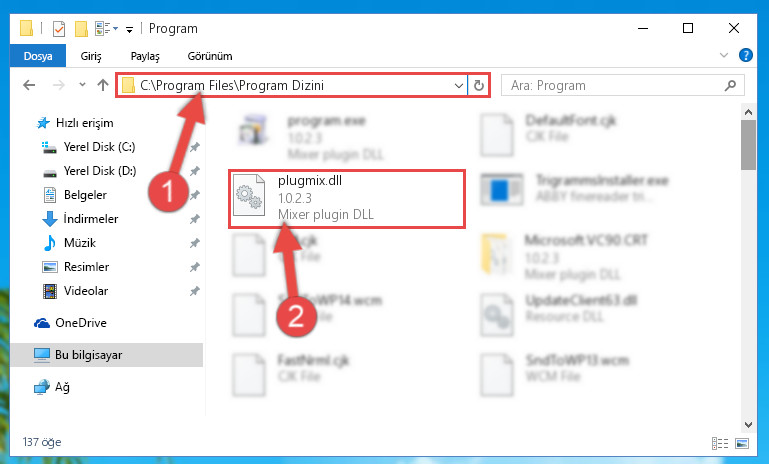This screenshot has height=464, width=769.
Task: Open the Dosya menu tab
Action: [x=38, y=56]
